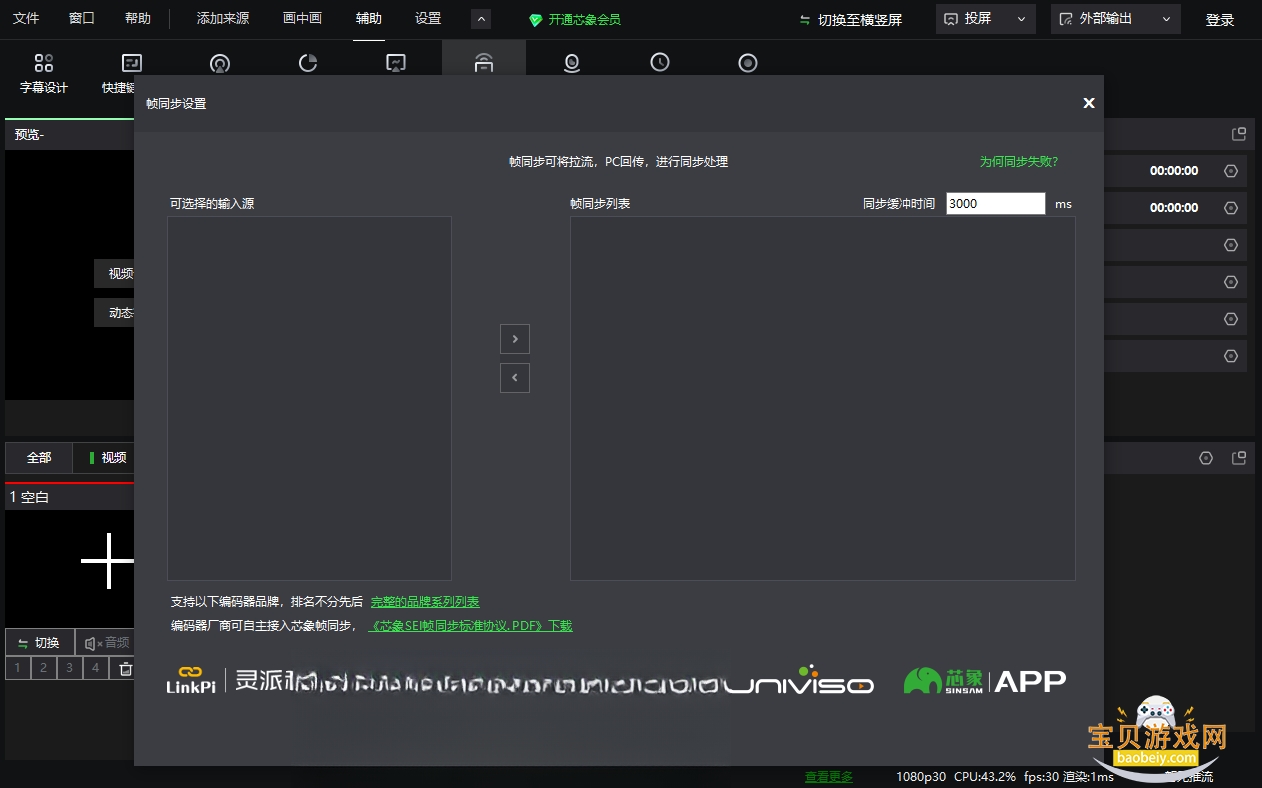This screenshot has width=1262, height=788.
Task: Click 切换至横竖屏 orientation switch button
Action: pos(851,19)
